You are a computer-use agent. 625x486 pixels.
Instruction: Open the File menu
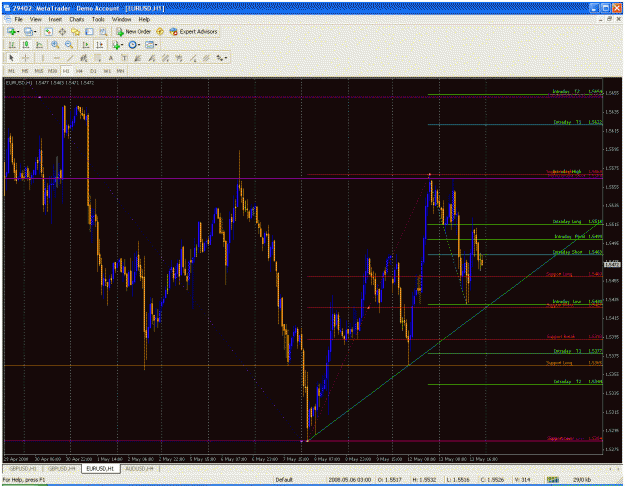pos(19,19)
